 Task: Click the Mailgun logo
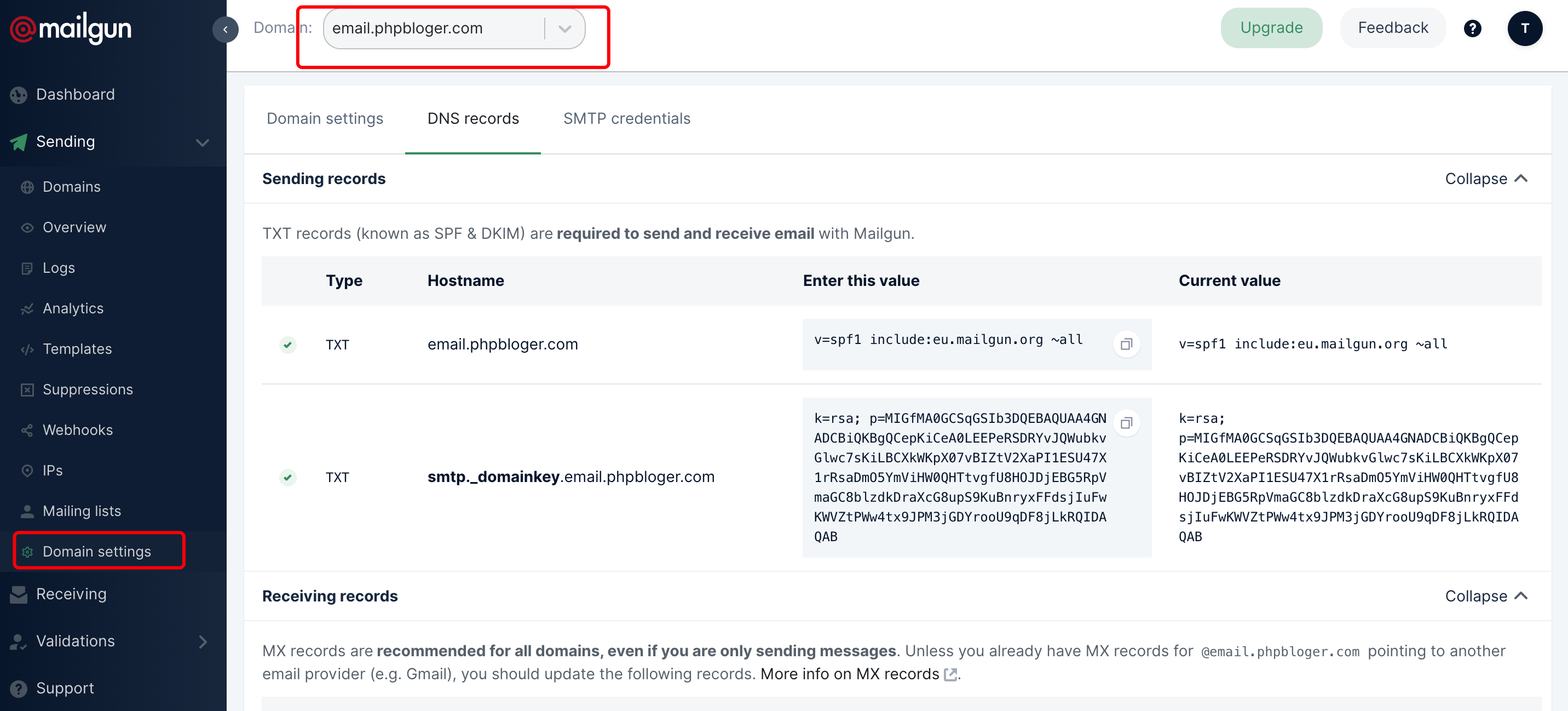(x=71, y=28)
